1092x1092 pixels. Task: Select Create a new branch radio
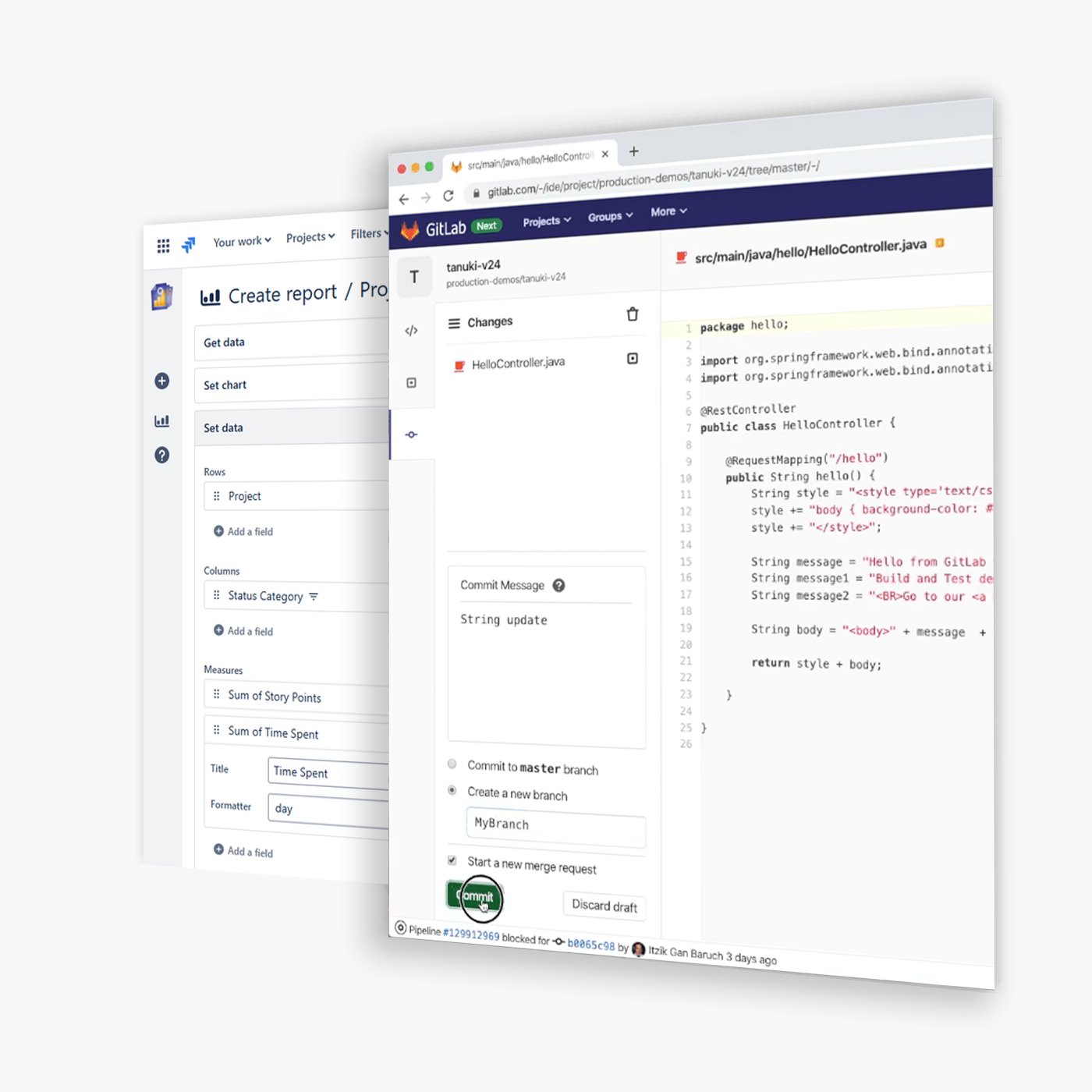(x=452, y=790)
